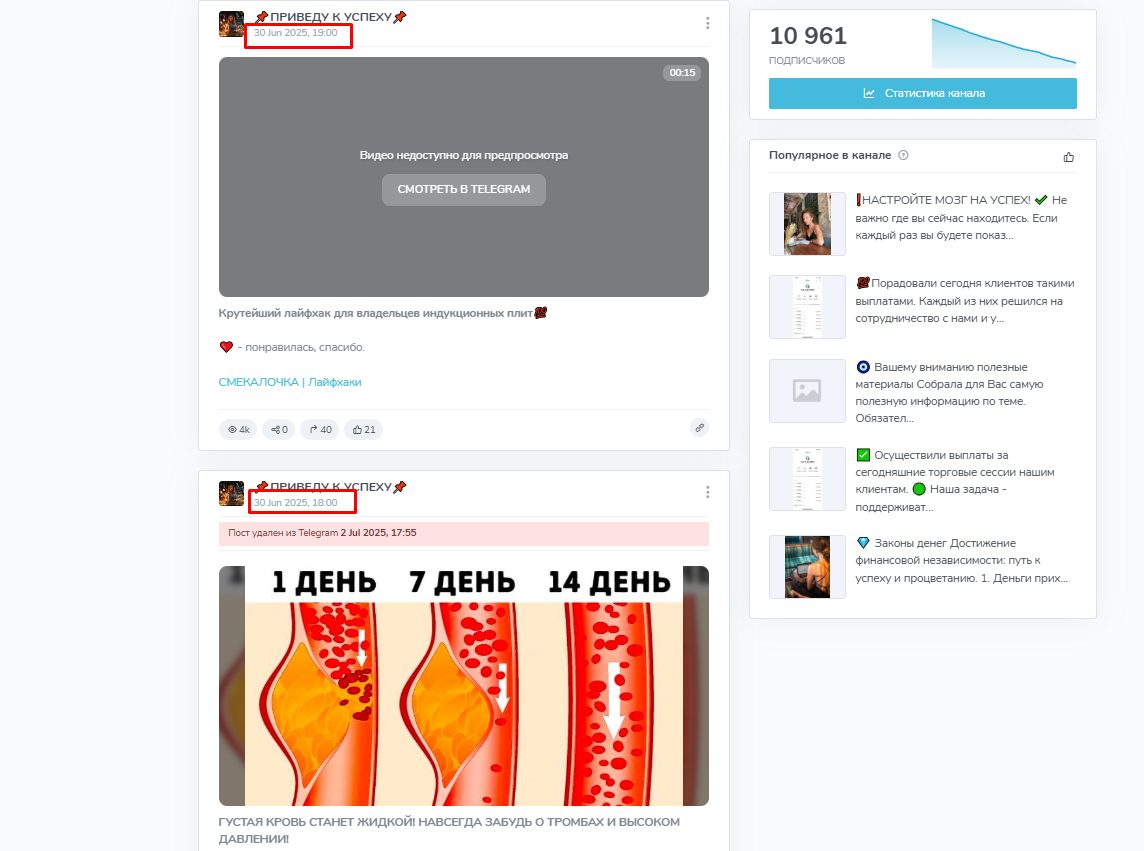Click the 4k views counter
The width and height of the screenshot is (1144, 851).
(x=239, y=430)
